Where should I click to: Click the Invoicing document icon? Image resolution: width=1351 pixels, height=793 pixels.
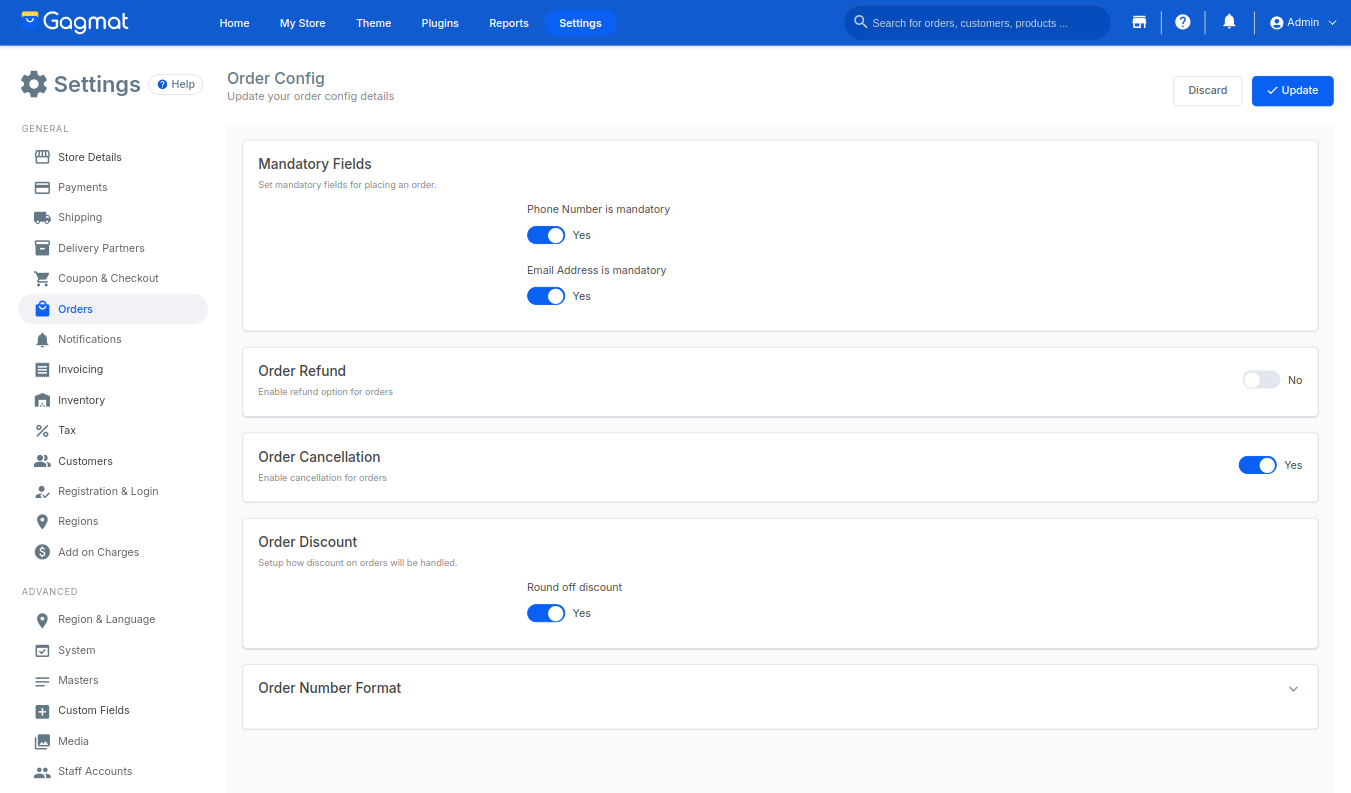click(x=42, y=370)
